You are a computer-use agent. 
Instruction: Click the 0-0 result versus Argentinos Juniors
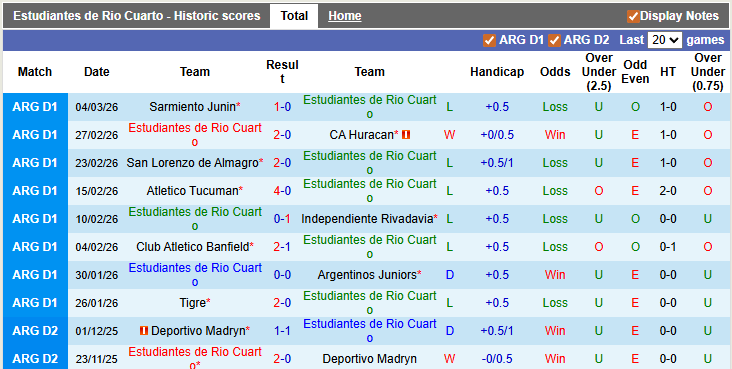click(x=282, y=275)
